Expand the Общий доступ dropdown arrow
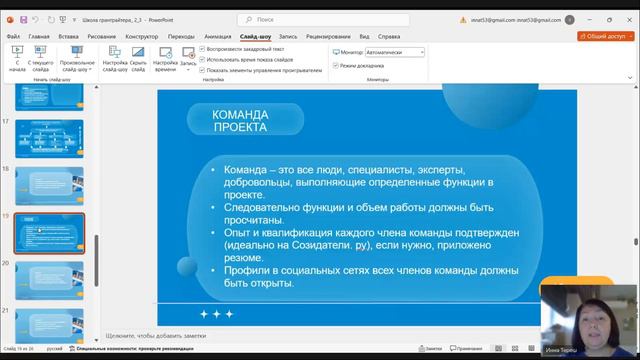This screenshot has height=360, width=640. [631, 36]
